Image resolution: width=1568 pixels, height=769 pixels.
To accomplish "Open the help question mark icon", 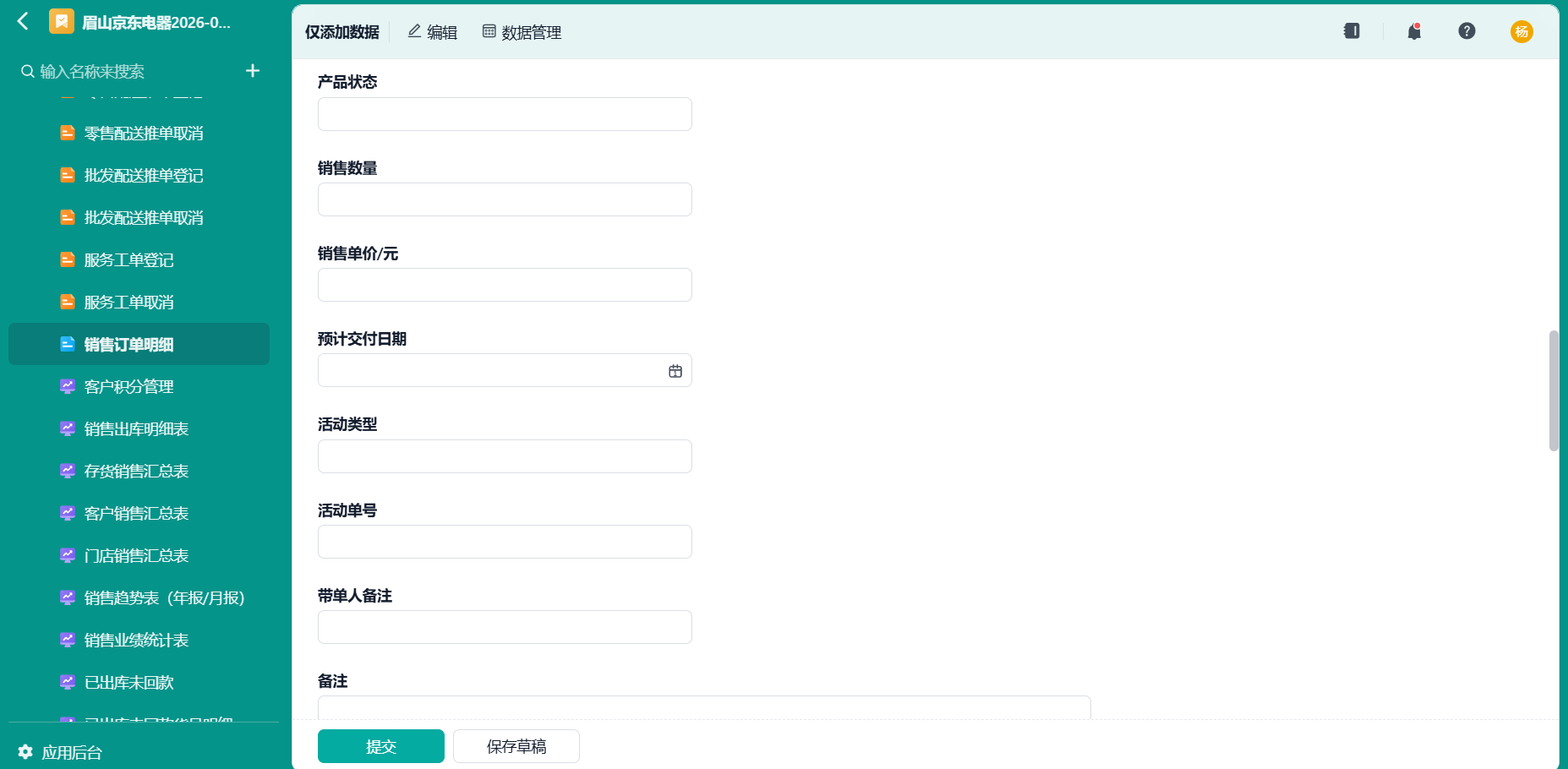I will [x=1467, y=31].
